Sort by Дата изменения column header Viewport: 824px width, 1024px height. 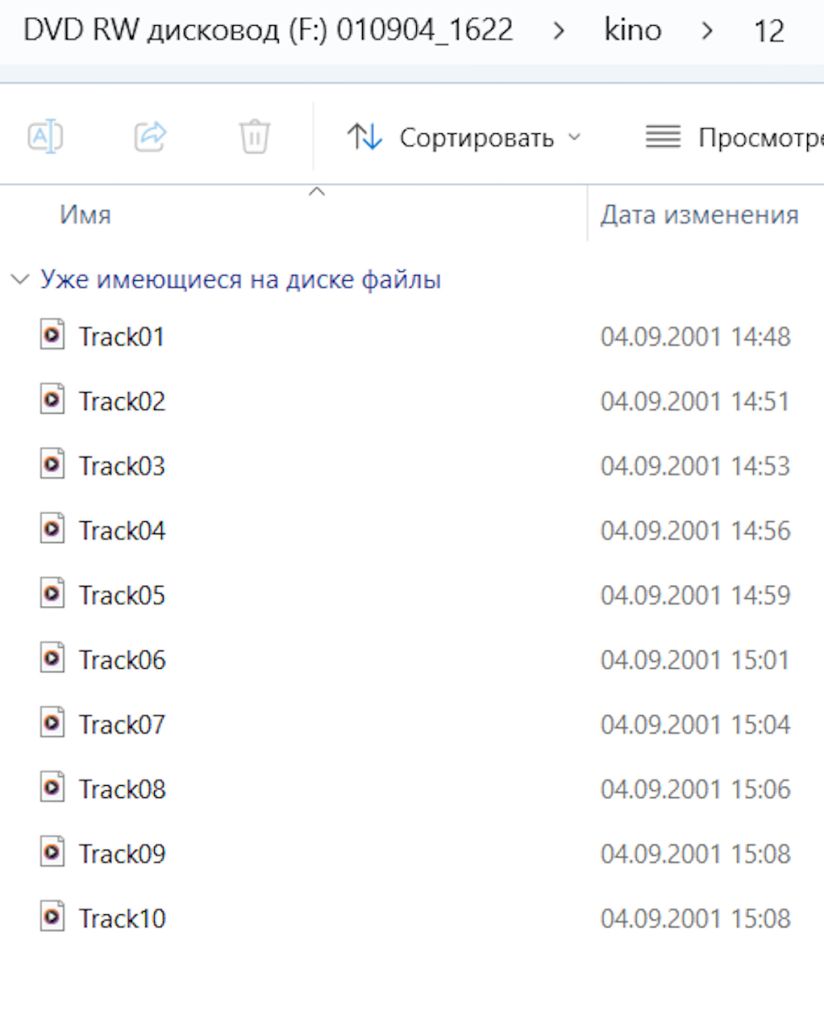[699, 215]
